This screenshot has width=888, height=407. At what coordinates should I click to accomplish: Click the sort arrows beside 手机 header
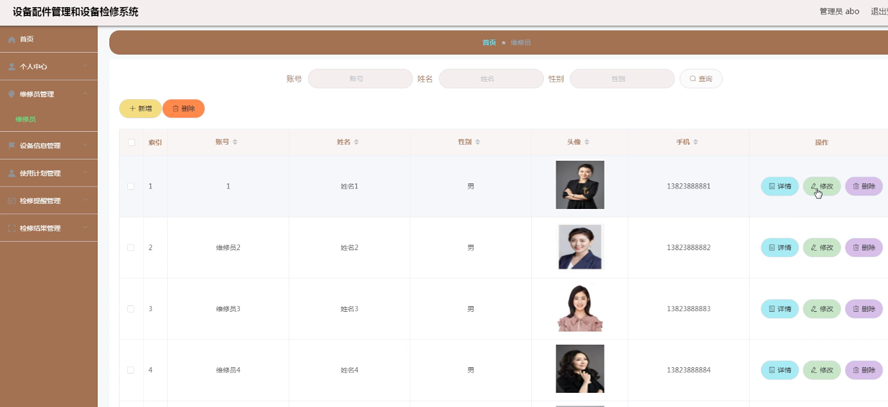click(696, 142)
